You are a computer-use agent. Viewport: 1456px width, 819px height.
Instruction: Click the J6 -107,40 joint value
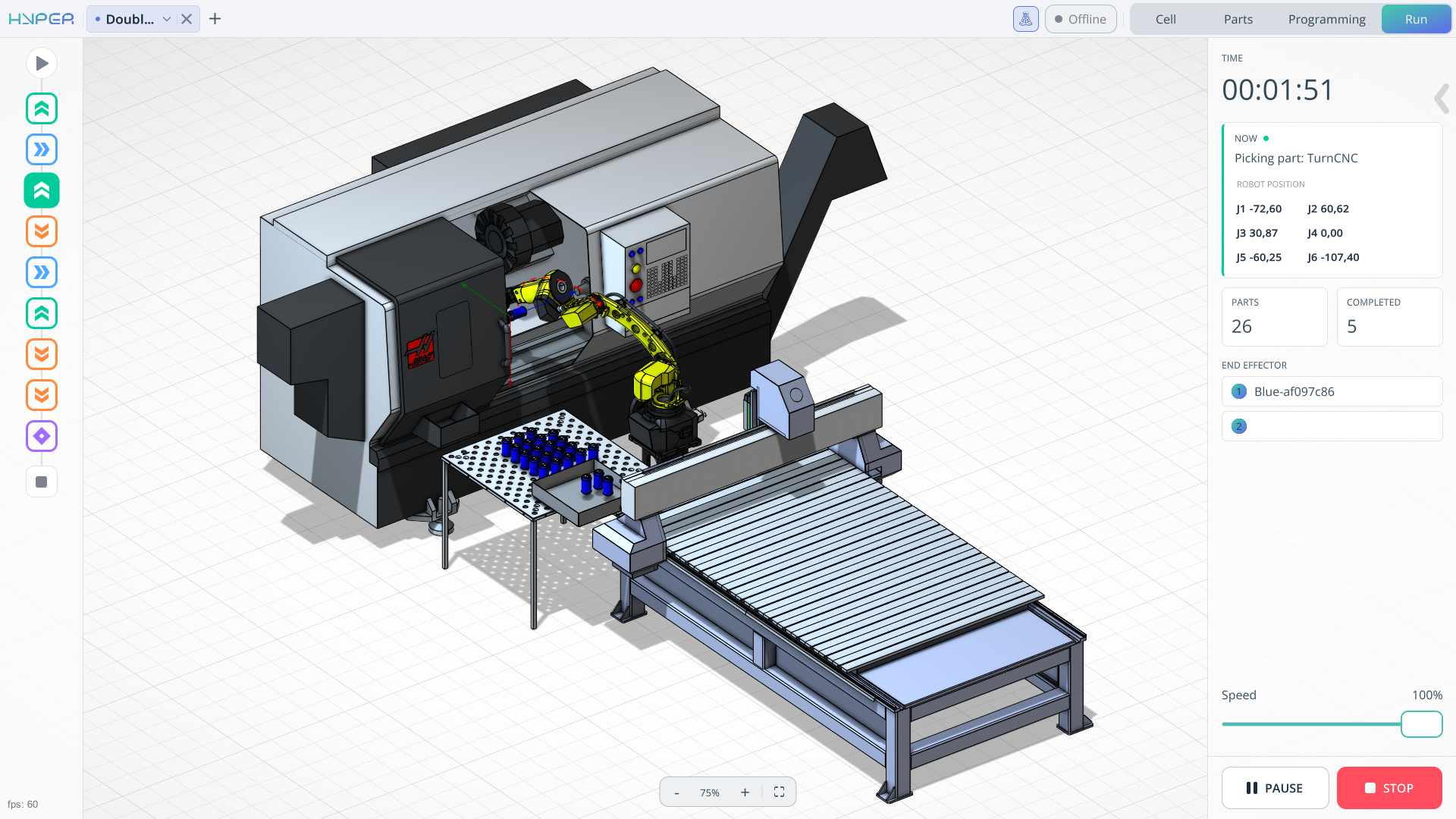[1333, 257]
